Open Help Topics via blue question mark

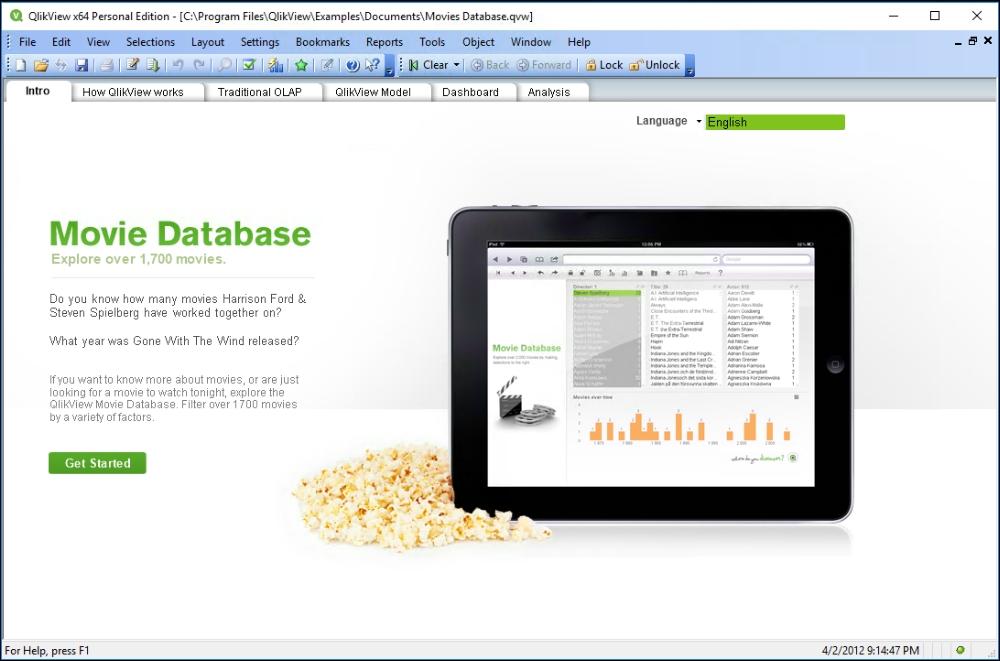coord(352,65)
